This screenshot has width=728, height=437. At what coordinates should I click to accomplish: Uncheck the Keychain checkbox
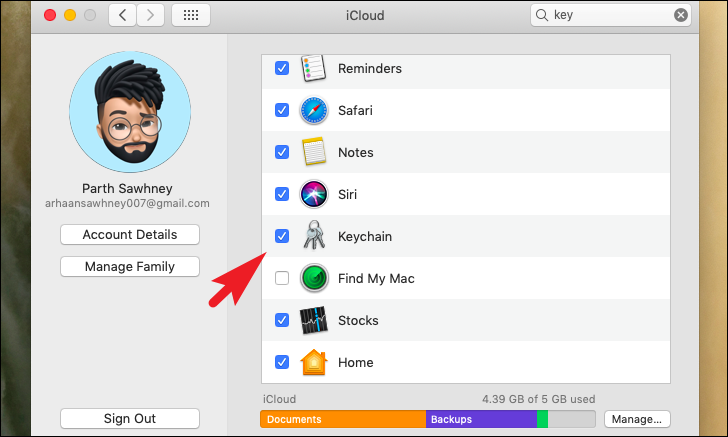[x=282, y=236]
